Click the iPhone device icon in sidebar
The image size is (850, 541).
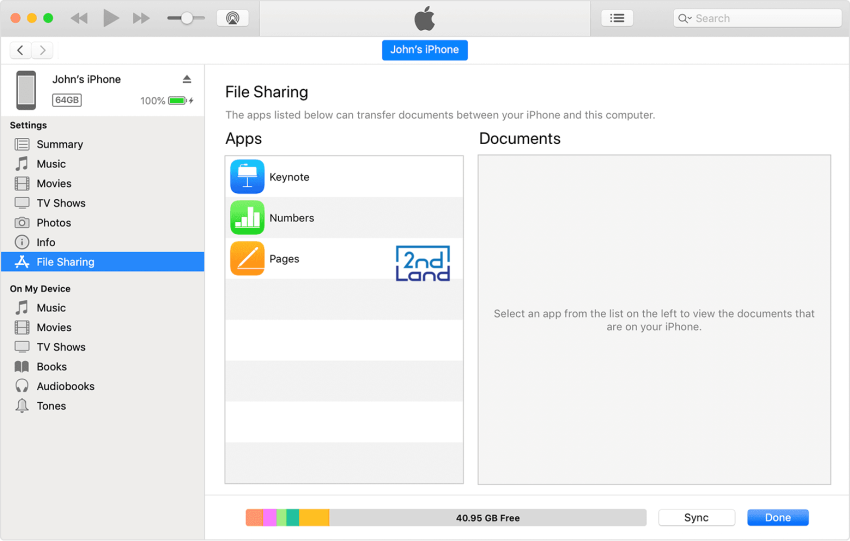[26, 90]
